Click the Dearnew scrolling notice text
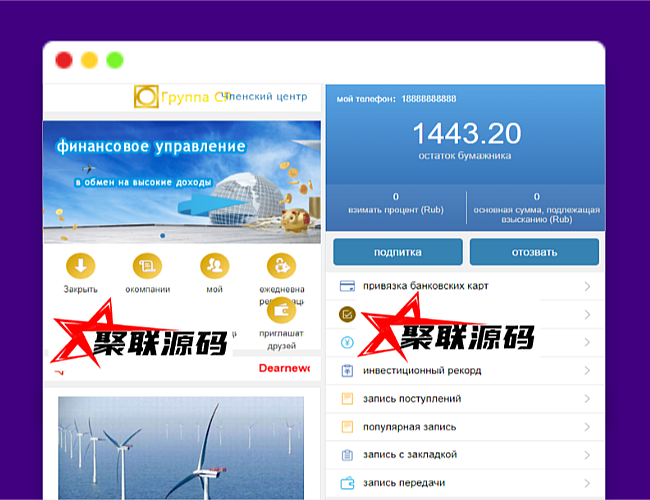The image size is (650, 500). [x=284, y=369]
